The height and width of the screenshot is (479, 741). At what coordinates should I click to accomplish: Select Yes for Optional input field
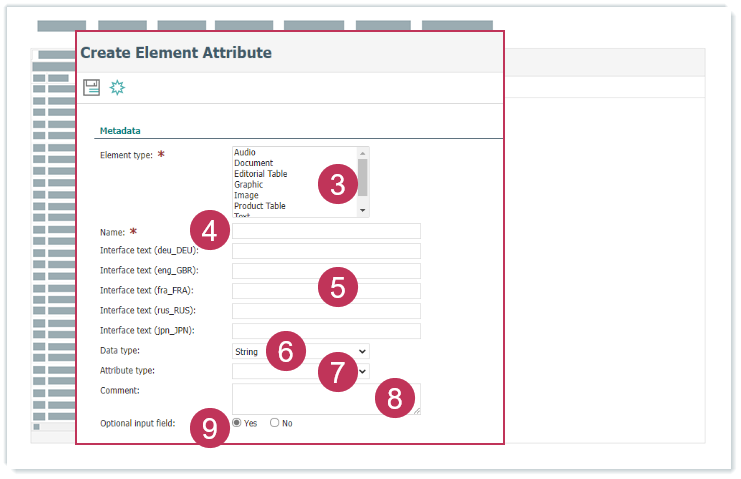pos(237,423)
